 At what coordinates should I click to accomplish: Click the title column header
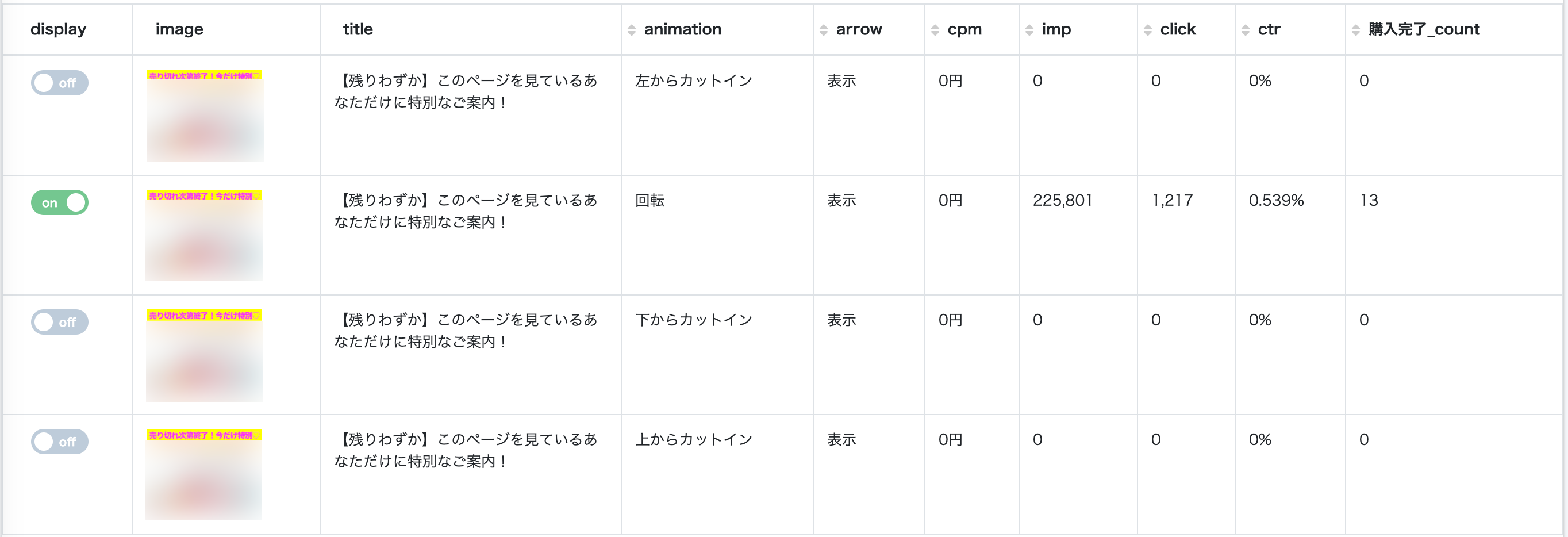358,29
